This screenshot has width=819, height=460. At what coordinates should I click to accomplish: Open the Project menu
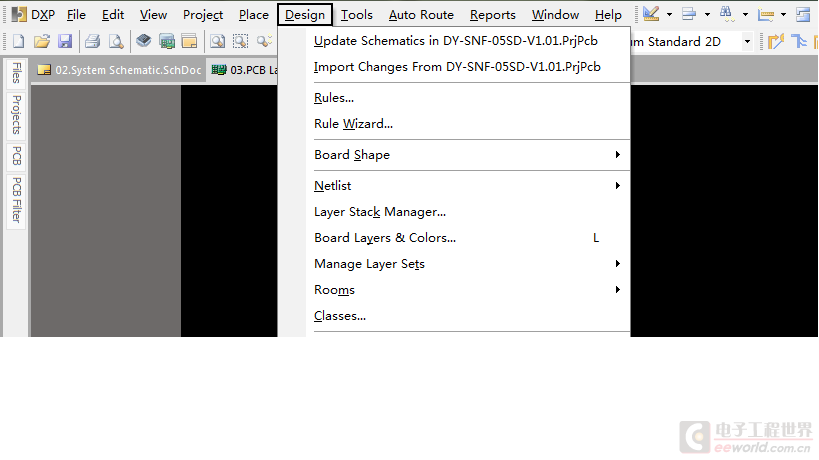pos(203,15)
